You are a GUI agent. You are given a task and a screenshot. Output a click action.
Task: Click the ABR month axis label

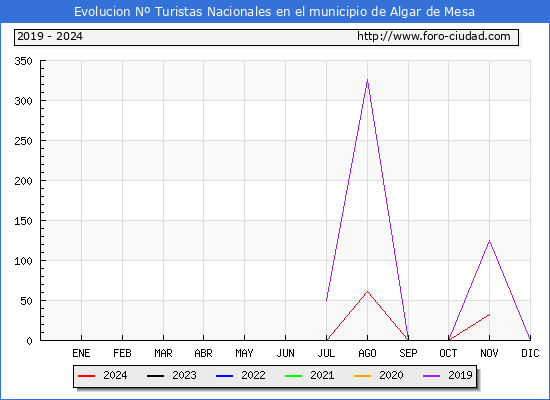[x=203, y=353]
